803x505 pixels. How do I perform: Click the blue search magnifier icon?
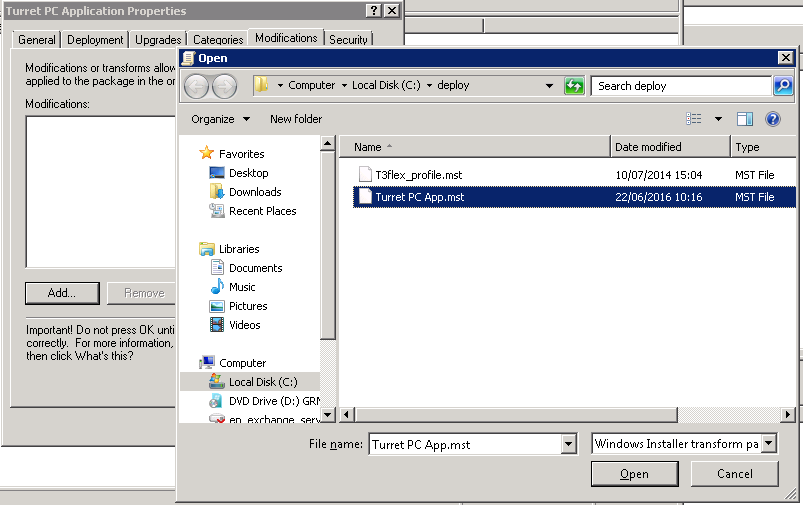click(783, 86)
